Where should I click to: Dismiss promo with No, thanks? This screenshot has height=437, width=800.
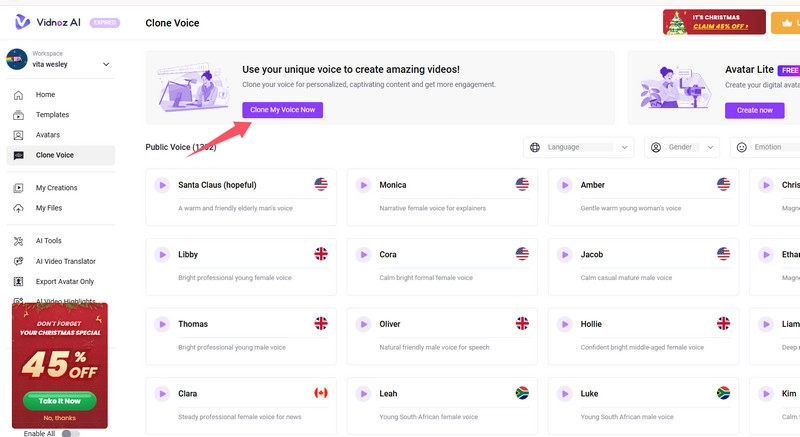click(x=59, y=417)
